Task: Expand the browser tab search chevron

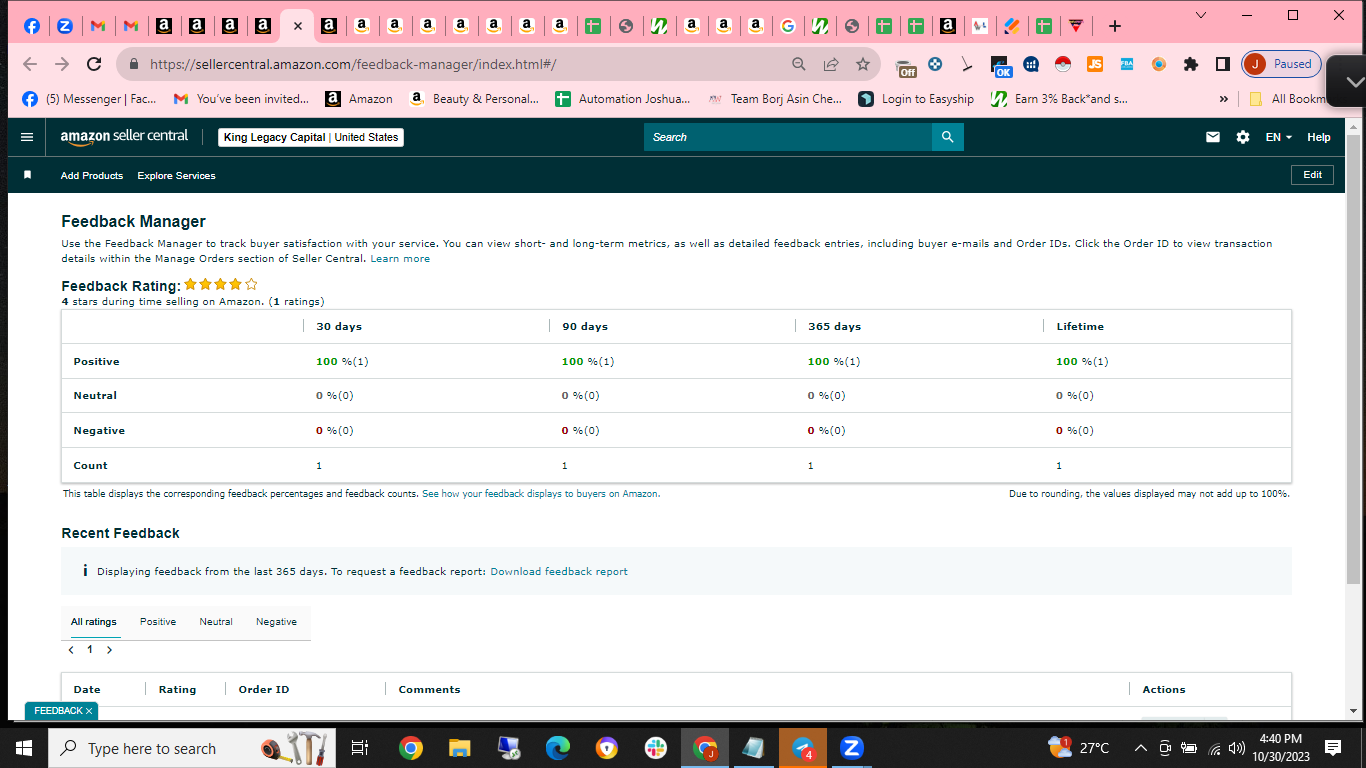Action: click(x=1201, y=15)
